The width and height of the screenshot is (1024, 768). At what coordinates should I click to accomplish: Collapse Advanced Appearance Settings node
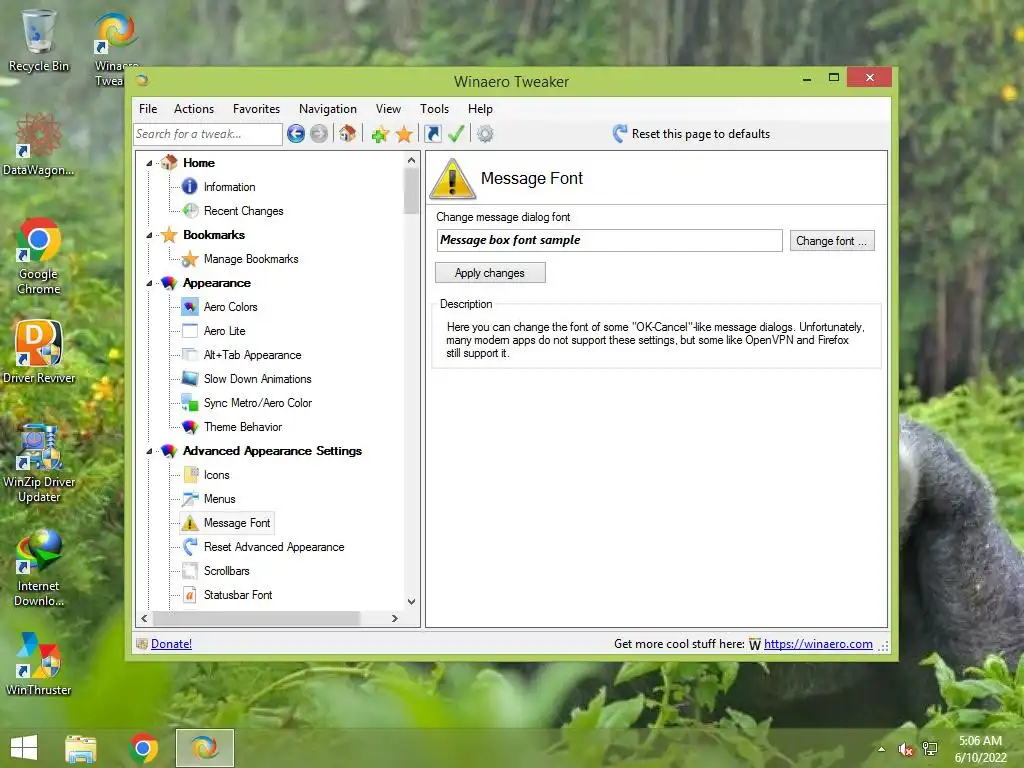click(x=150, y=451)
